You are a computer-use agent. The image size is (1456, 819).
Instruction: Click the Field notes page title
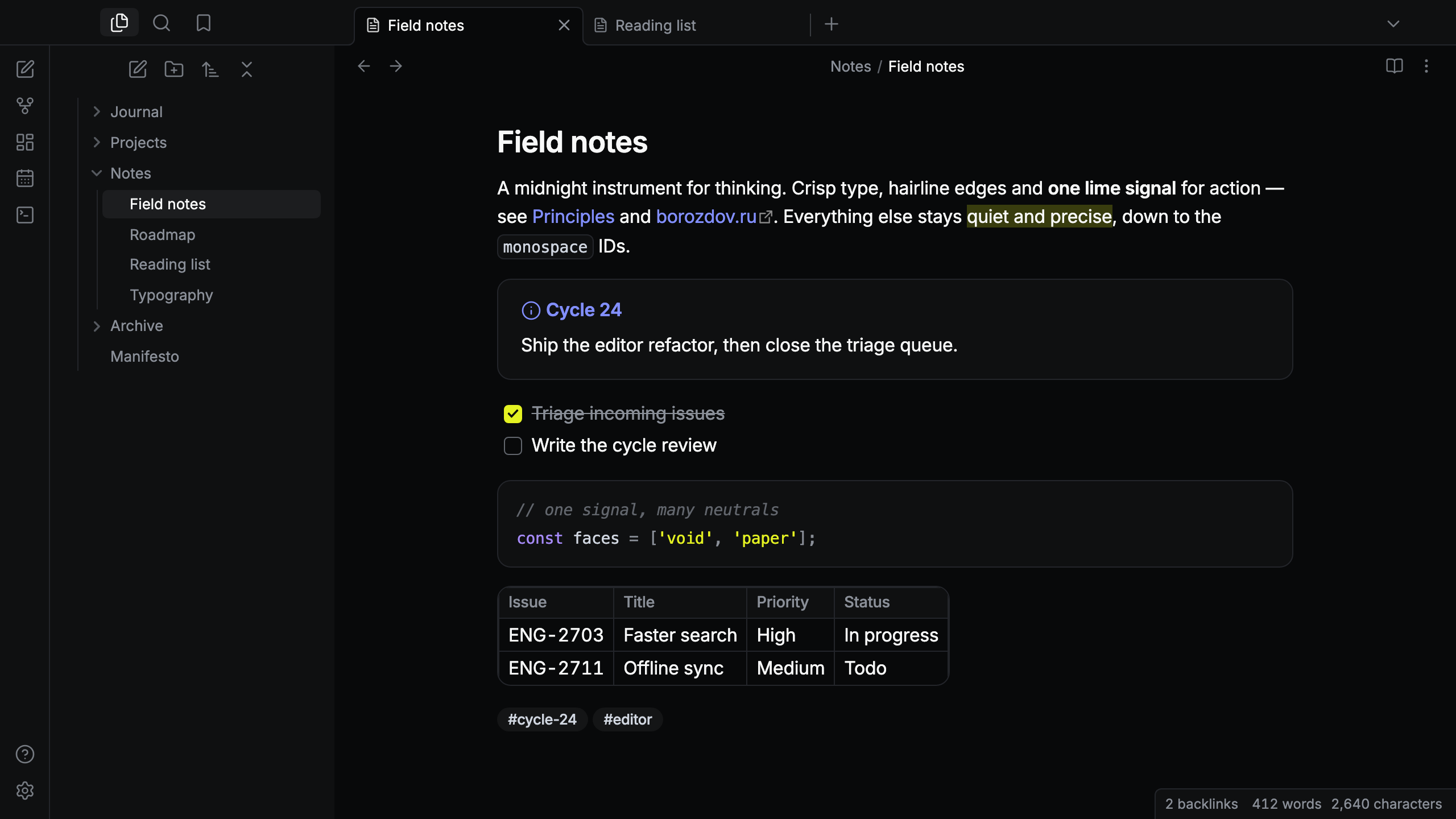572,142
